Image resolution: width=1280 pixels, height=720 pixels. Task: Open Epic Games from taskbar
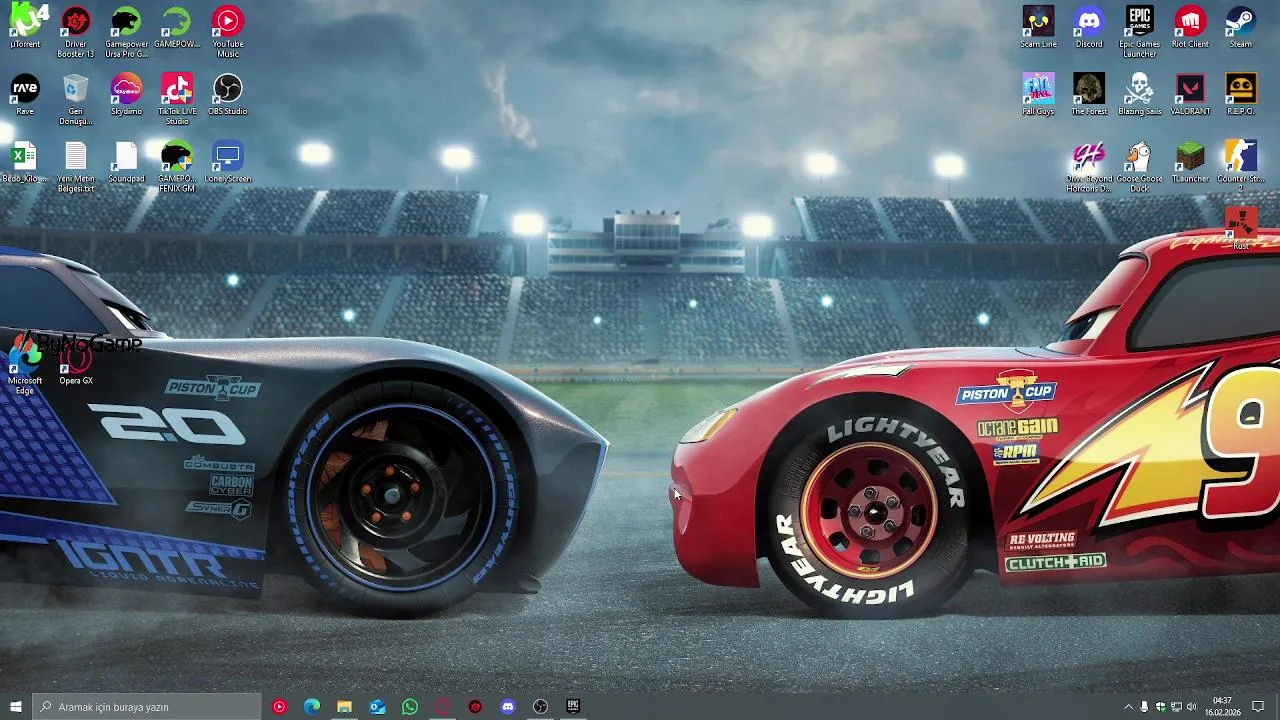point(573,707)
